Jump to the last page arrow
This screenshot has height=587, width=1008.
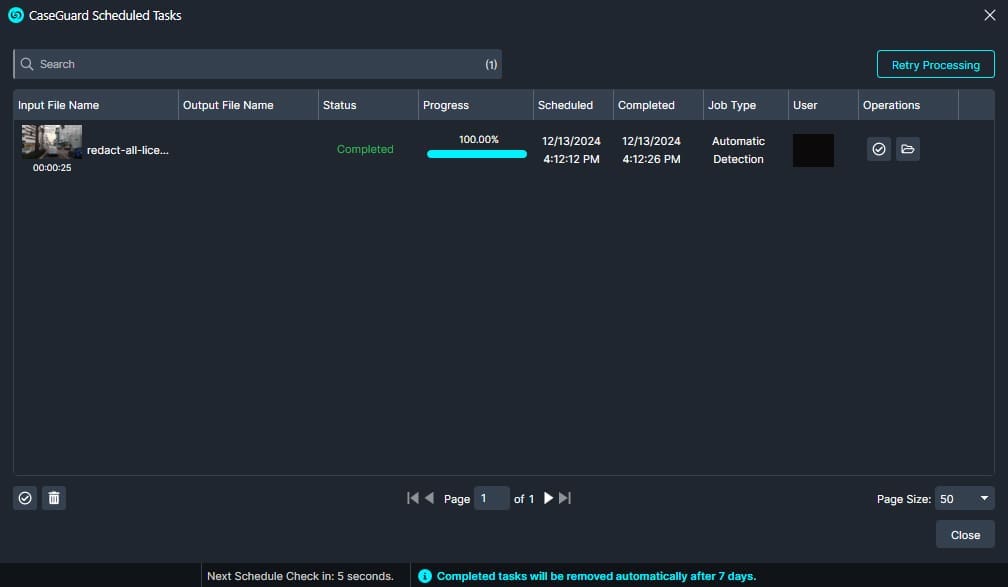point(564,497)
